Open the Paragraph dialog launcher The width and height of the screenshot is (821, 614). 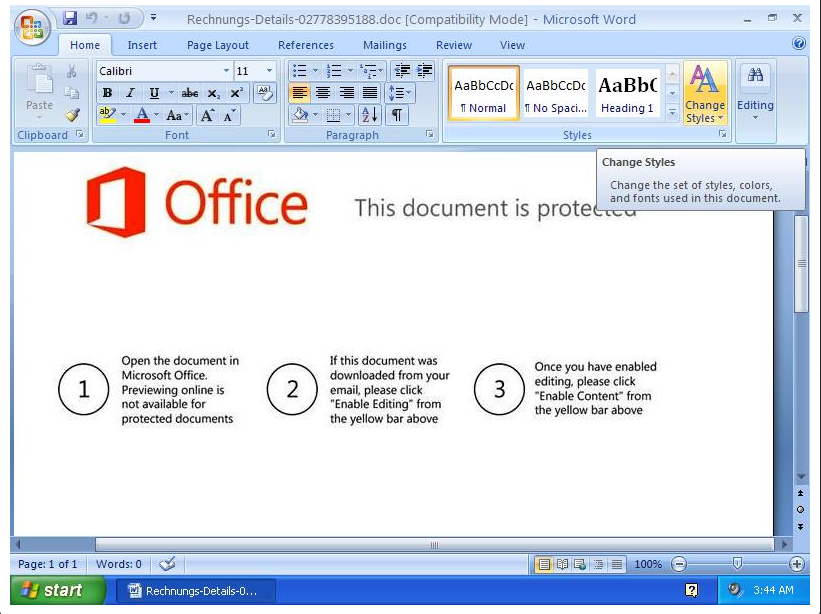pyautogui.click(x=430, y=135)
